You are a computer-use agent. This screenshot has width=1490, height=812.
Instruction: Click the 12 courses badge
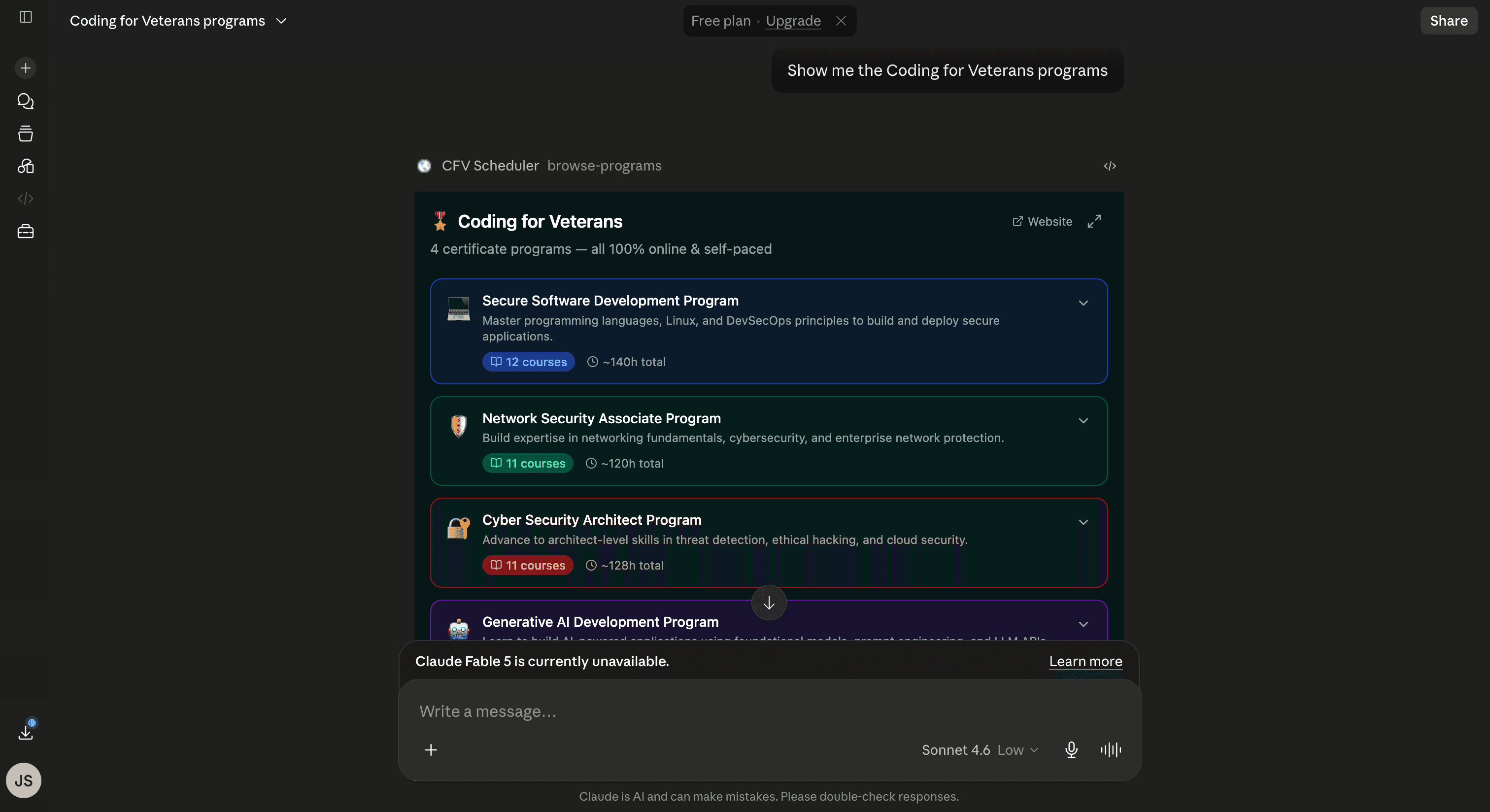(x=529, y=362)
